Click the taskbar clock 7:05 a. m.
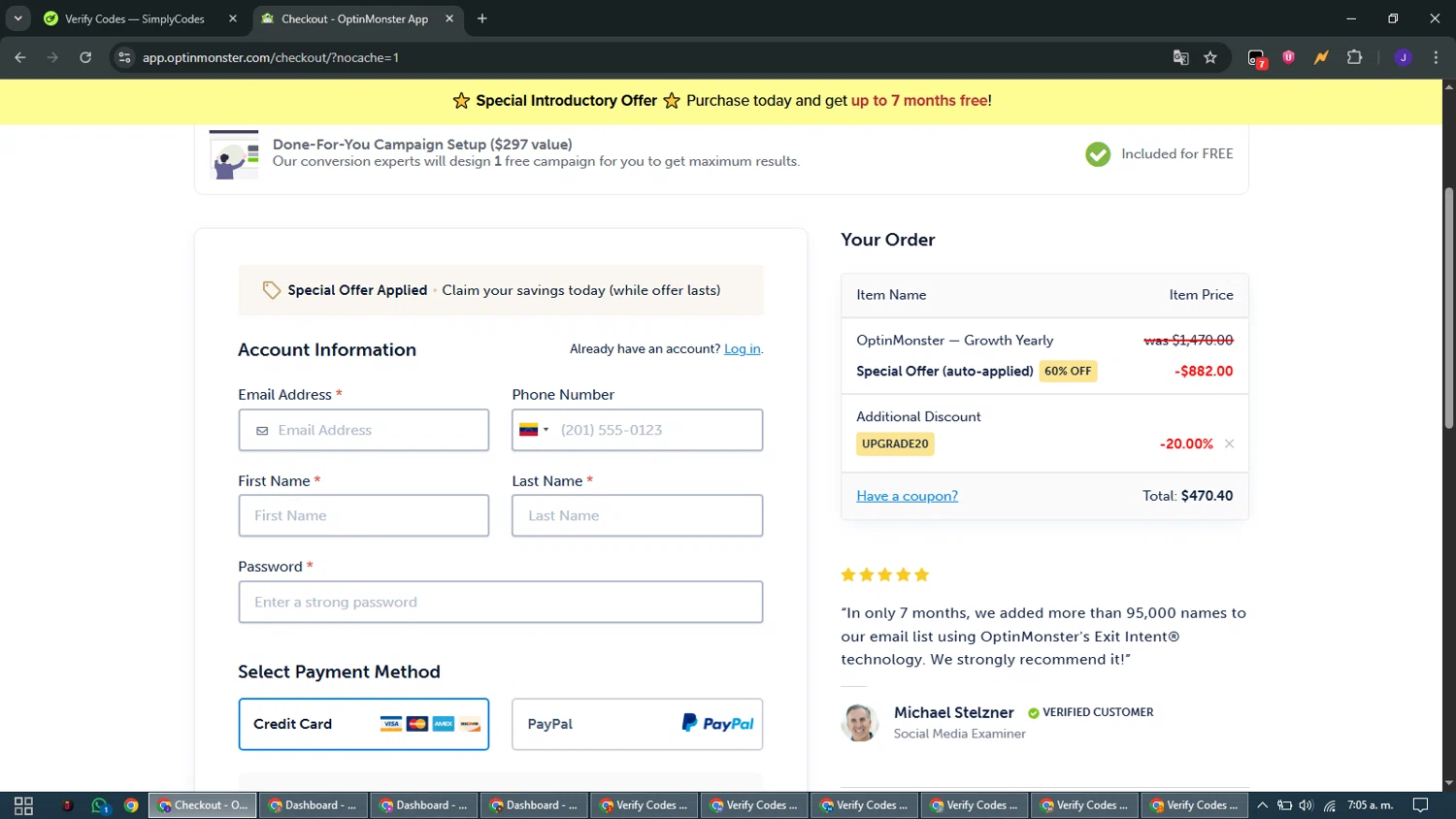The width and height of the screenshot is (1456, 819). coord(1371,805)
